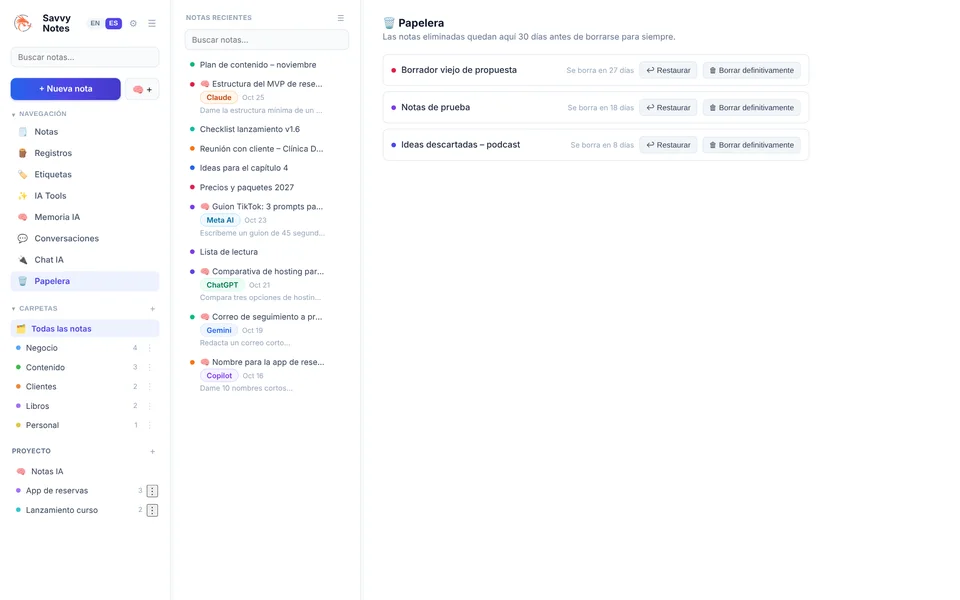960x600 pixels.
Task: Select Todas las notas folder
Action: coord(85,329)
